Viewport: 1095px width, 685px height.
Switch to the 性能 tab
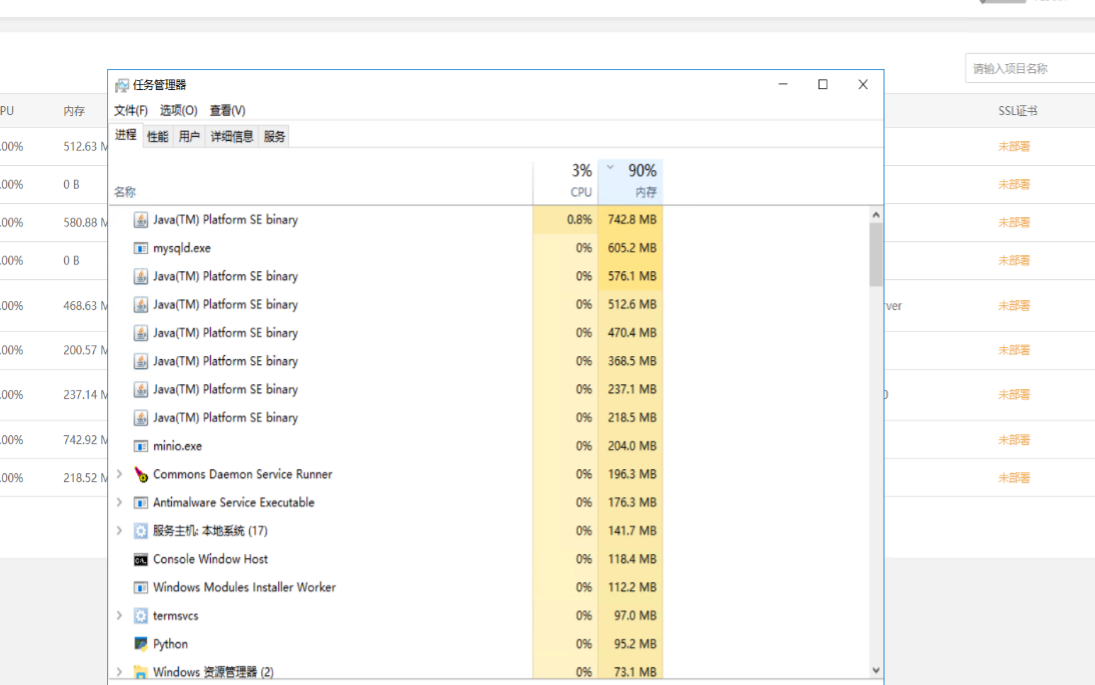click(158, 137)
